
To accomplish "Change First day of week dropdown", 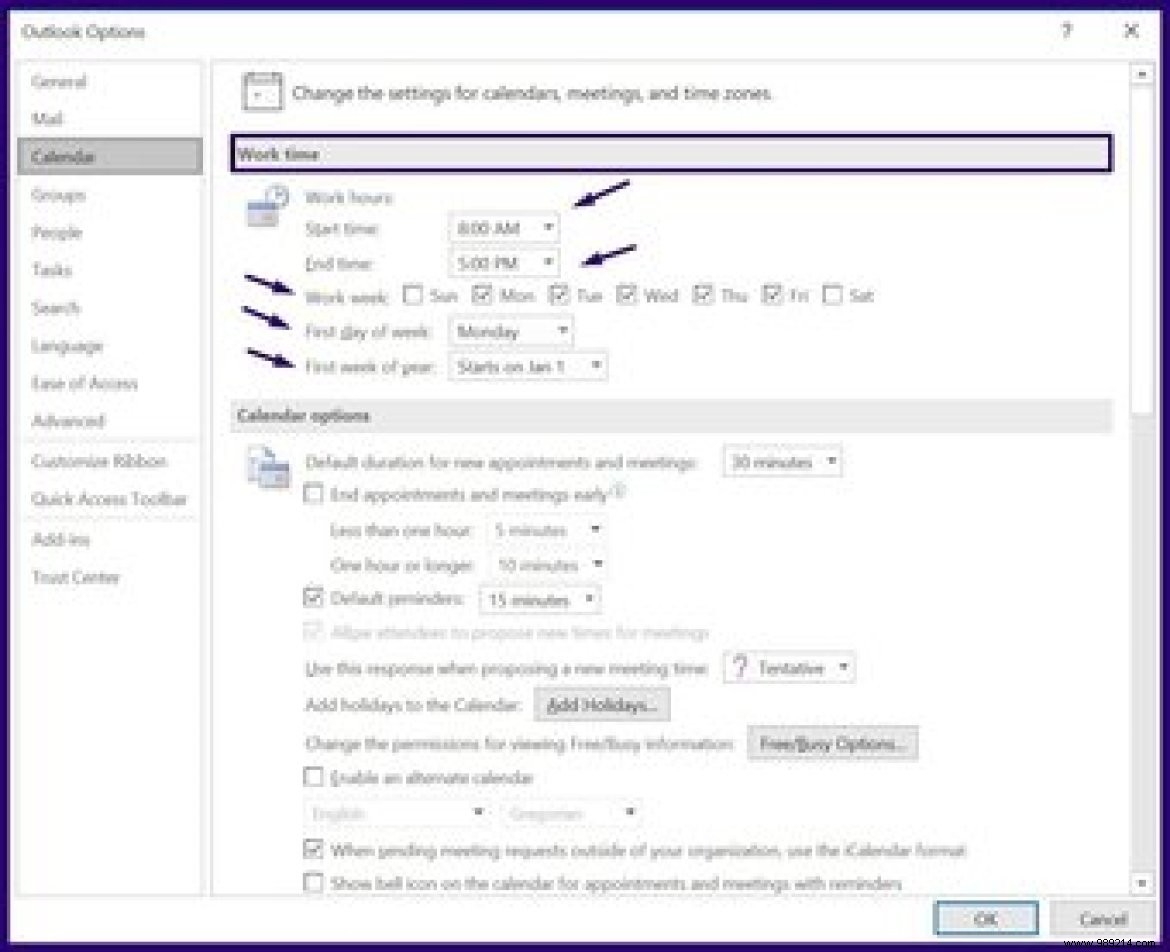I will (561, 331).
